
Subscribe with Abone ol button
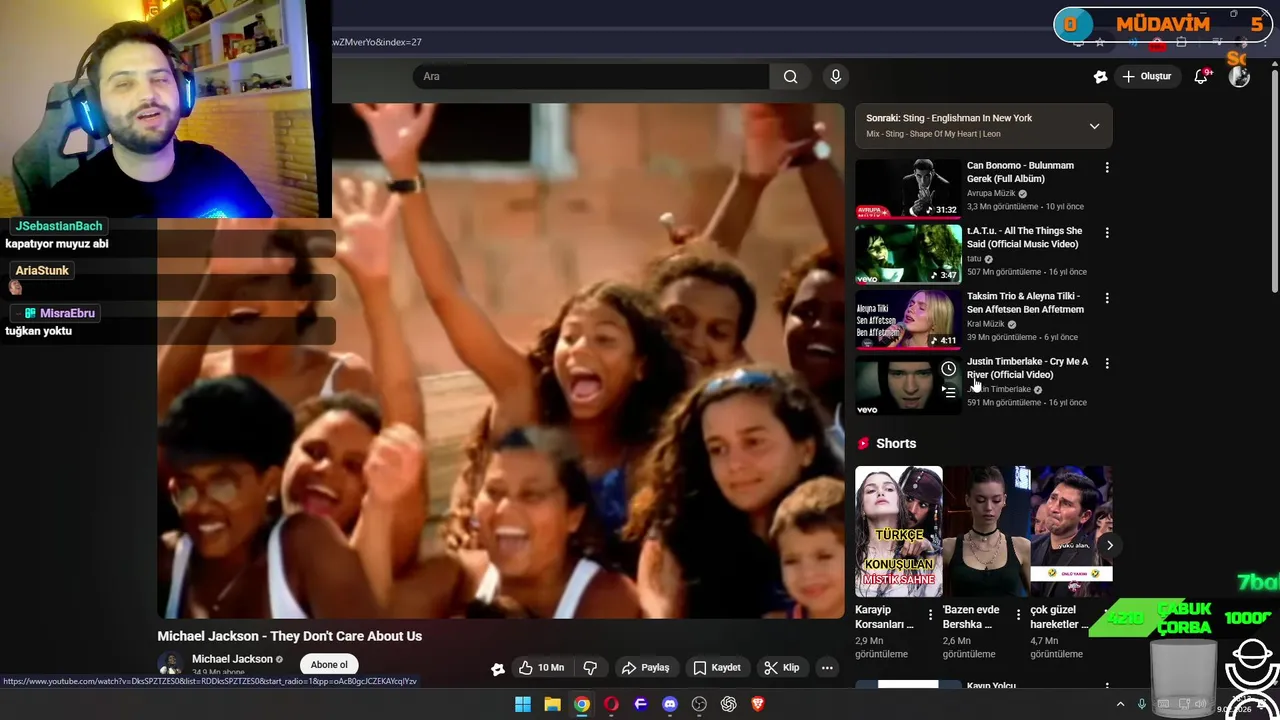[x=329, y=665]
